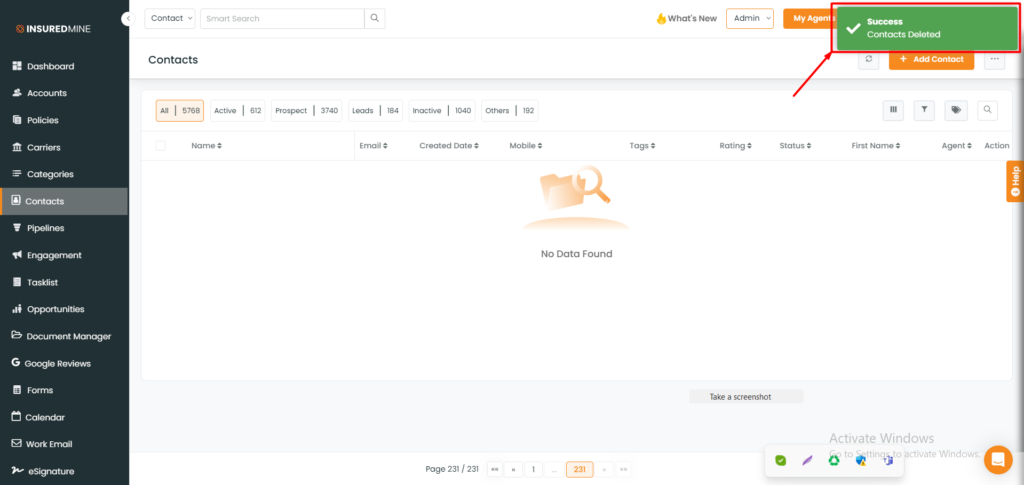Sort by Tags column

(643, 146)
